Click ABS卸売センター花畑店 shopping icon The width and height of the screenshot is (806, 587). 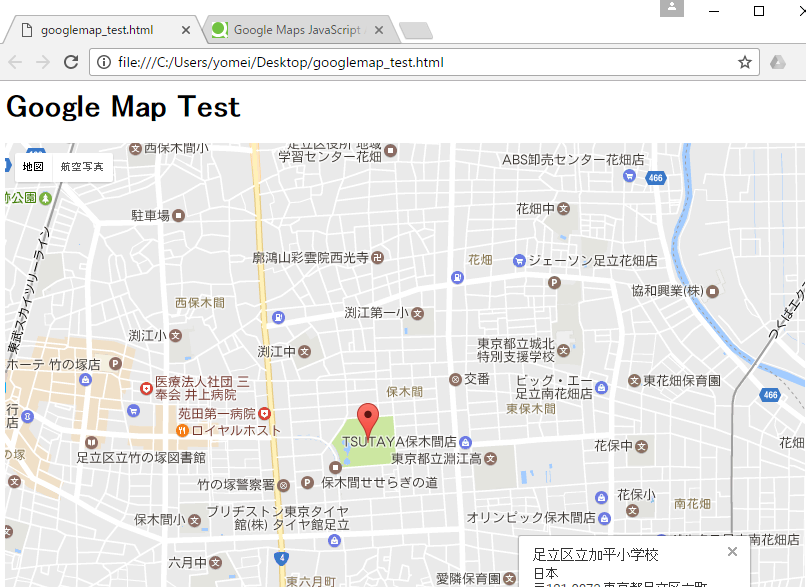629,176
